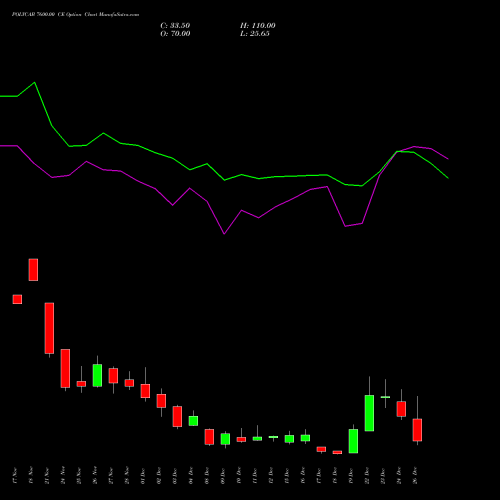Click the 26 Nov date label

(95, 476)
